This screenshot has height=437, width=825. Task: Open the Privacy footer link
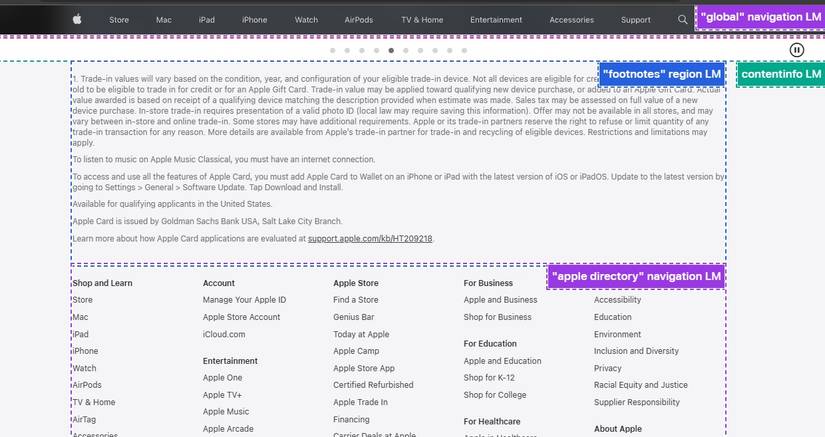pos(608,368)
